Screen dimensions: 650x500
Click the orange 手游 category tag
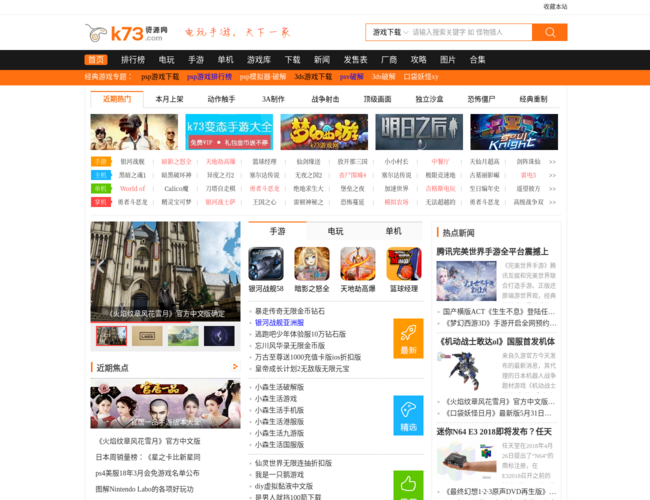click(101, 162)
